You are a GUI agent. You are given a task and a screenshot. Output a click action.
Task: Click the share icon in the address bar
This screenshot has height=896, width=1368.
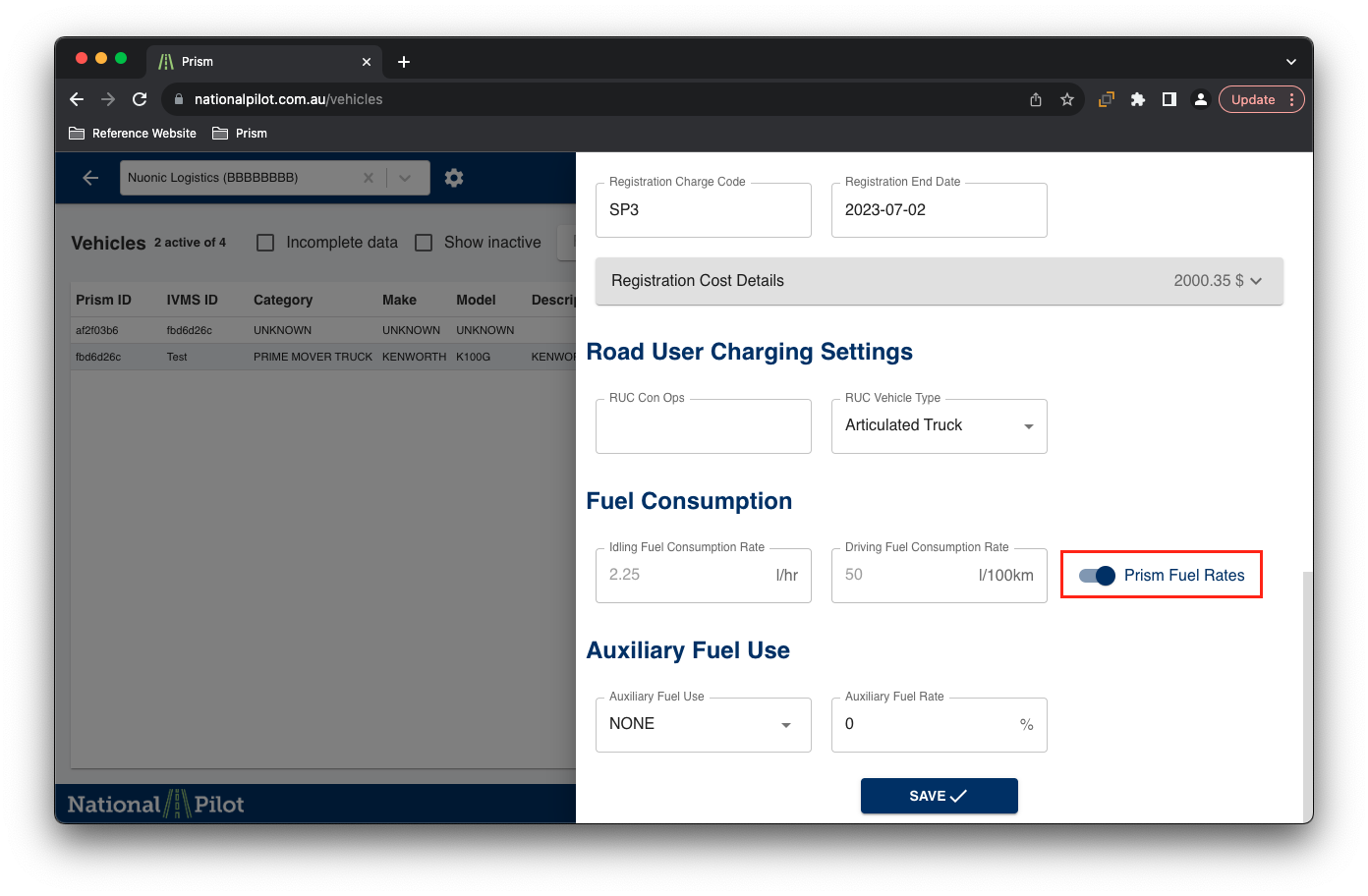1036,99
